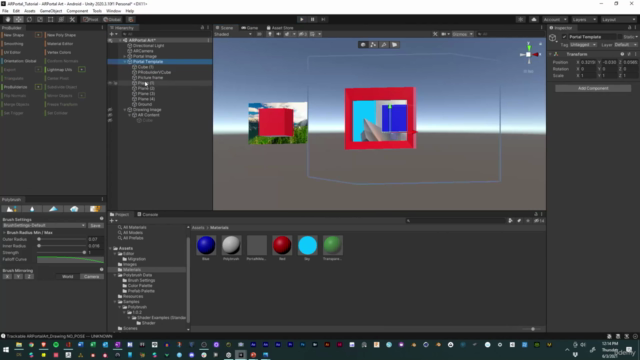
Task: Adjust the Outer Radius slider
Action: point(62,239)
